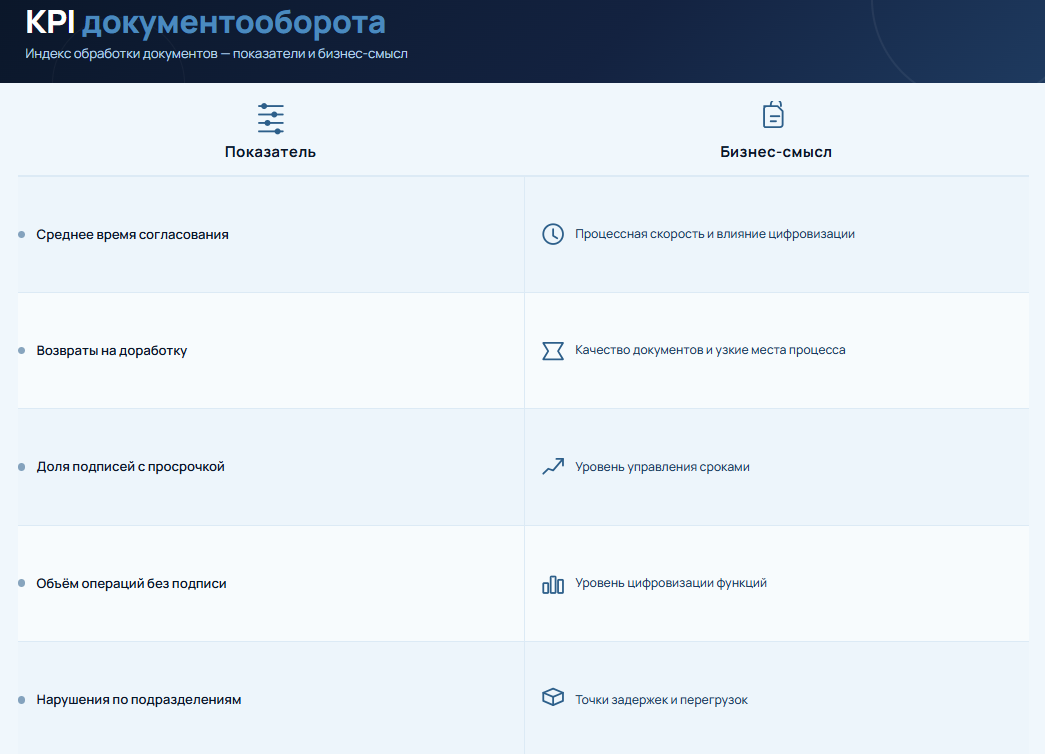This screenshot has width=1045, height=754.
Task: Click the bar chart icon beside Уровень цифровизации
Action: click(x=552, y=585)
